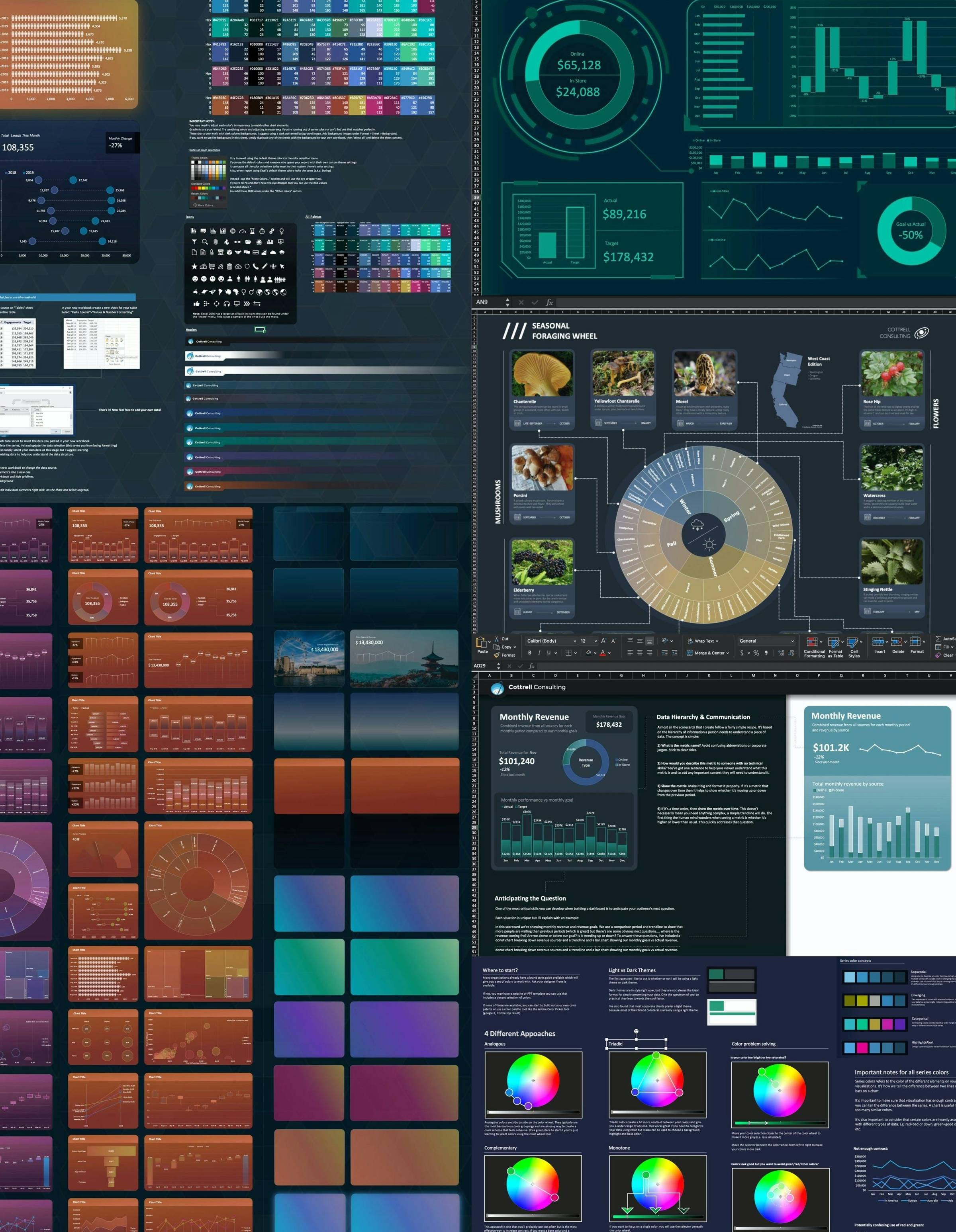The width and height of the screenshot is (956, 1232).
Task: Align text left in ribbon
Action: 631,653
